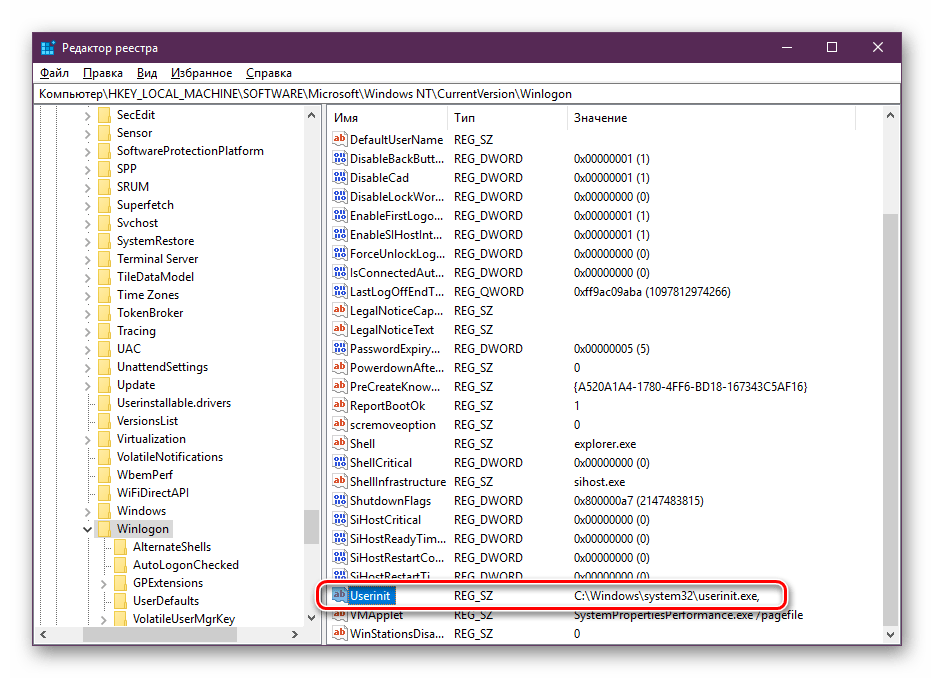The height and width of the screenshot is (678, 934).
Task: Click the folder icon for Winlogon key
Action: (x=103, y=529)
